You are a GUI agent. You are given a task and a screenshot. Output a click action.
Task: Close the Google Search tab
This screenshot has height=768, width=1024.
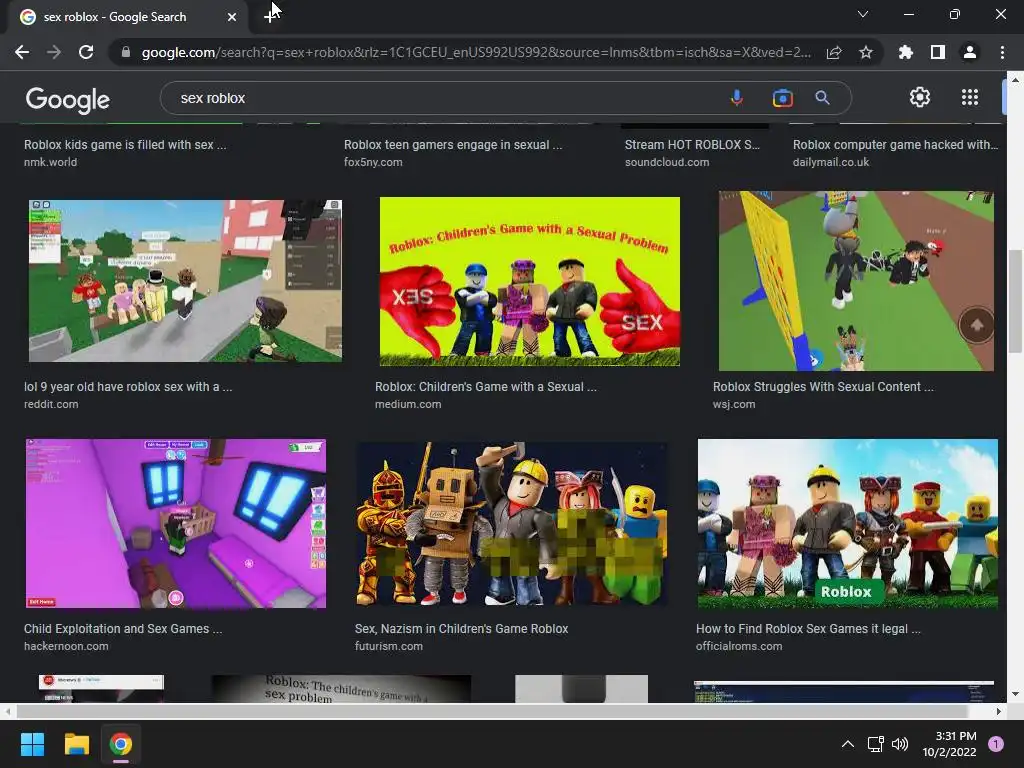[x=232, y=17]
